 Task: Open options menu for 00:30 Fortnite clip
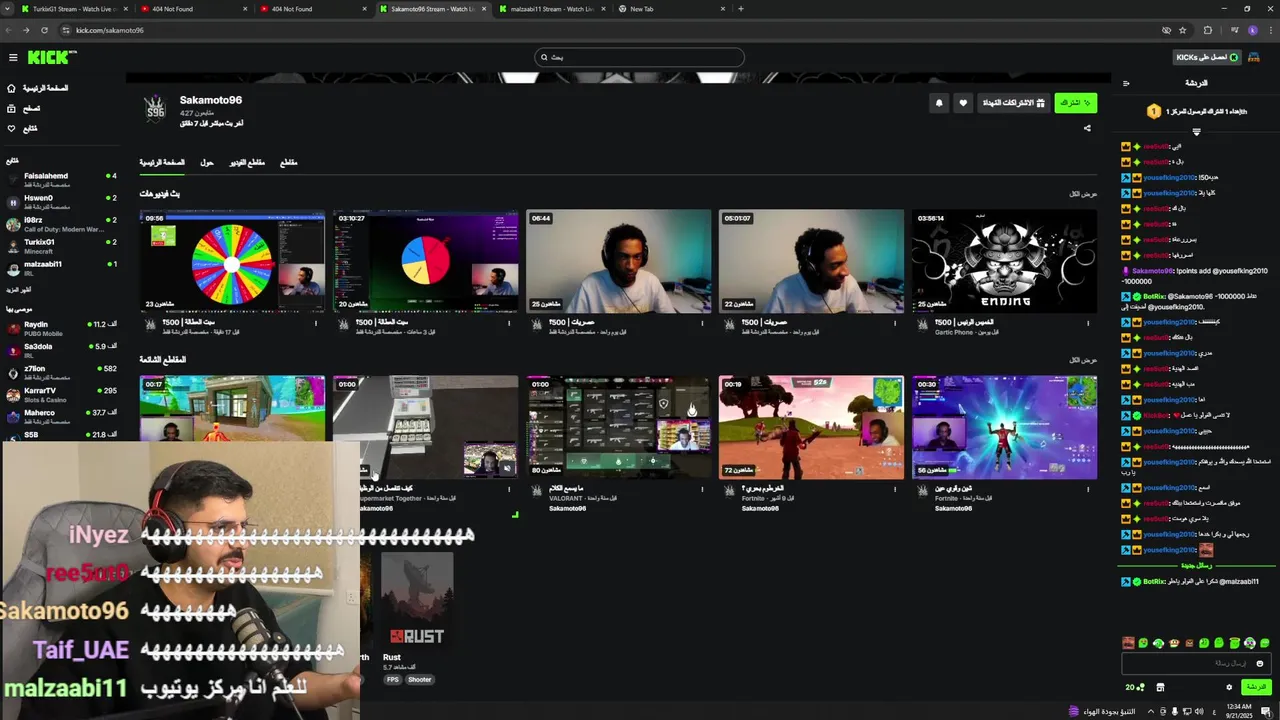(x=1088, y=489)
